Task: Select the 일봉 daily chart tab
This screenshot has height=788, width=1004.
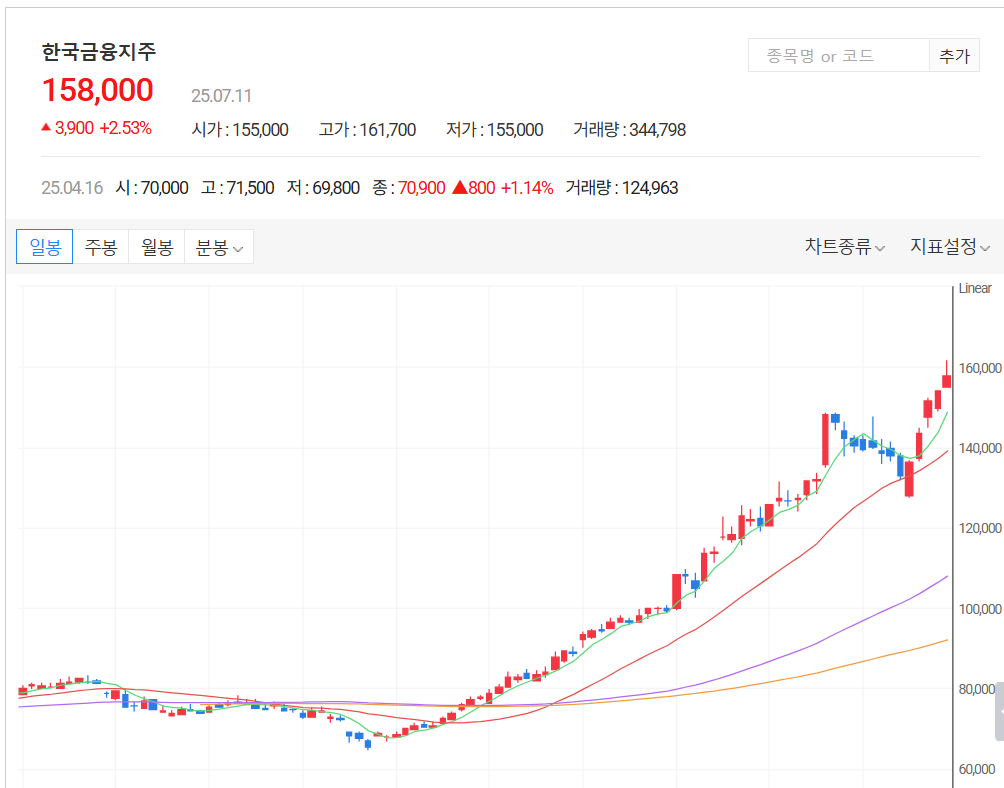Action: point(44,246)
